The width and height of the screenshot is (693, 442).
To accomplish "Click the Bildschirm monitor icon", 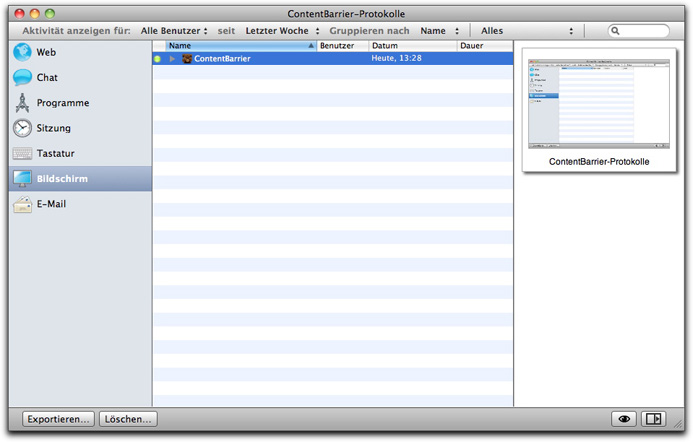I will (x=22, y=179).
